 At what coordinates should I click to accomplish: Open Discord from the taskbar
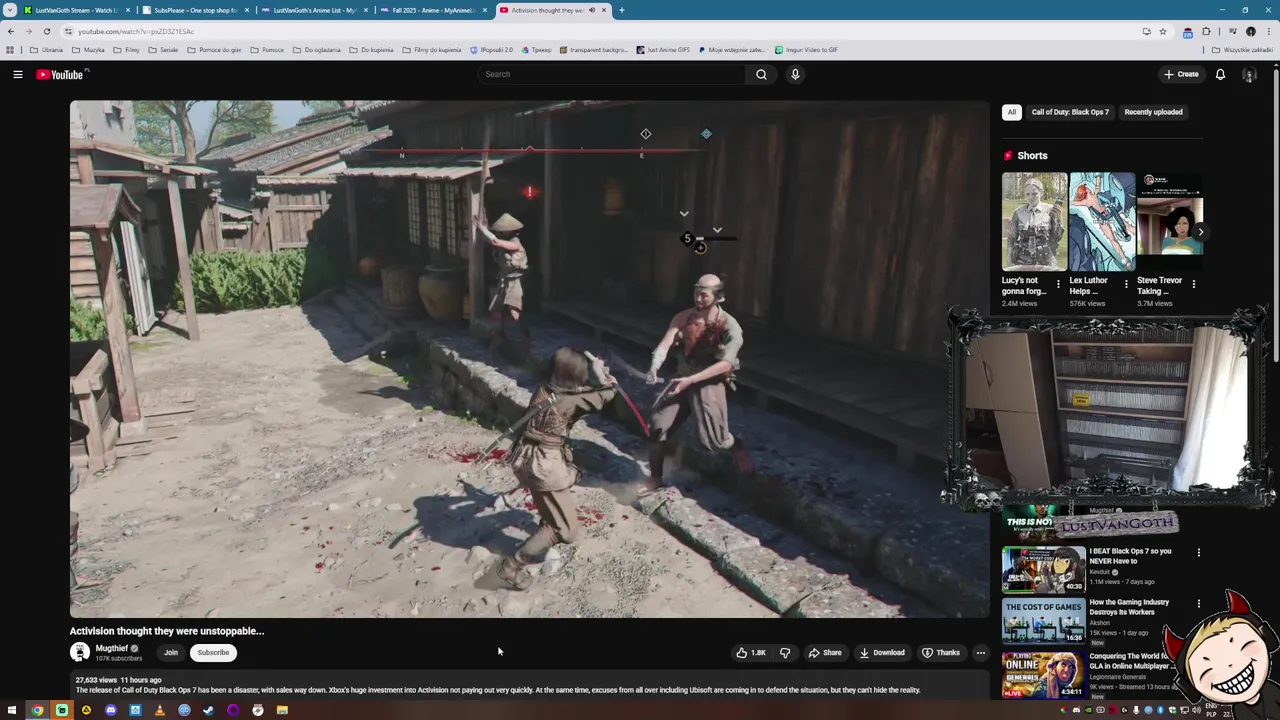[110, 710]
